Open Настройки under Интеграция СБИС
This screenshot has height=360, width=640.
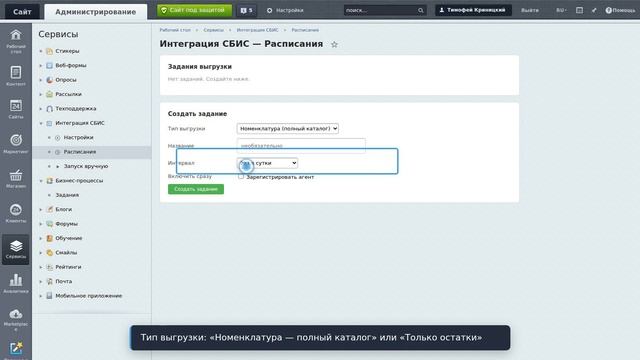78,138
